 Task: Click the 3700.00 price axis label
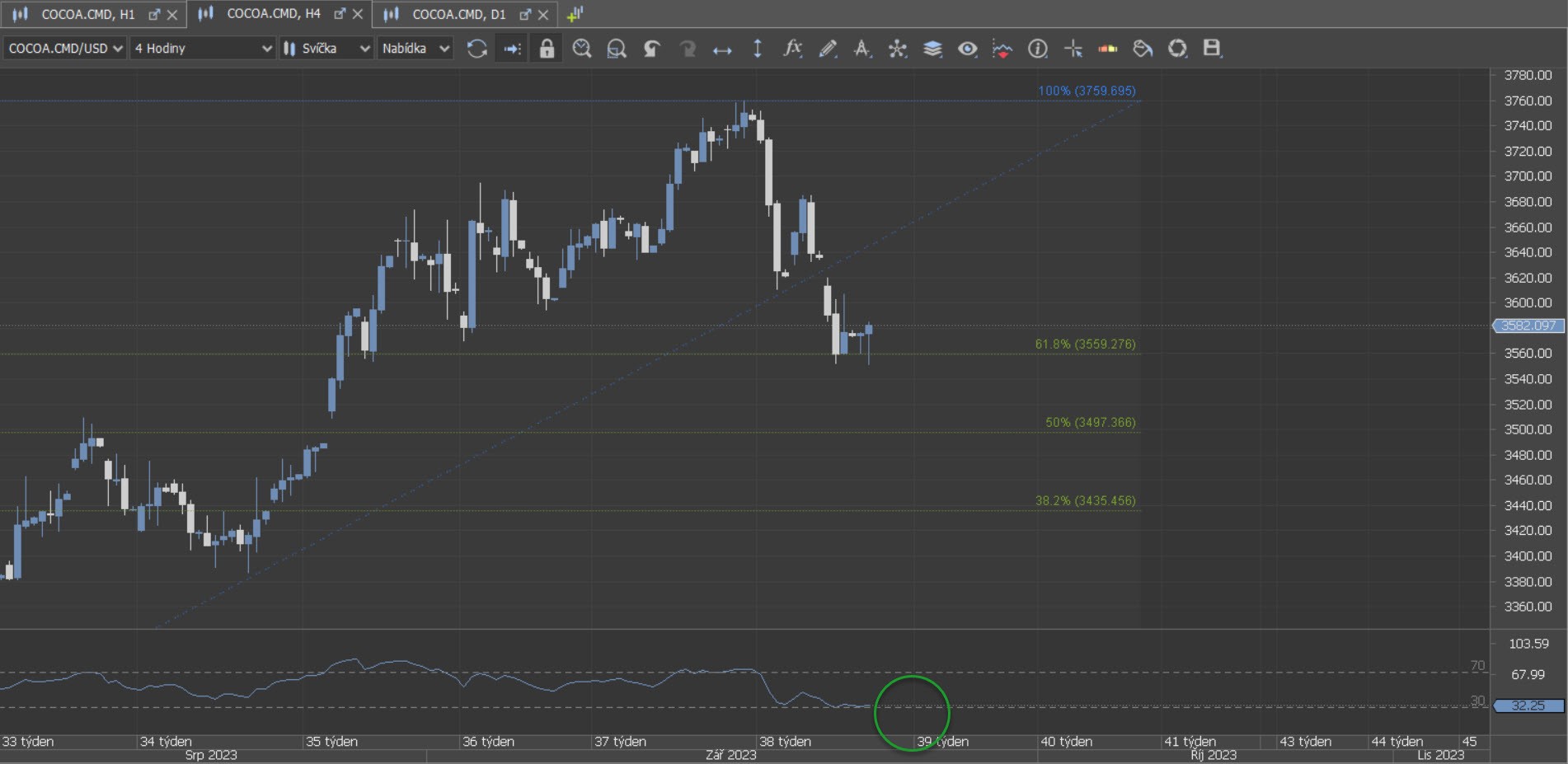pos(1528,176)
